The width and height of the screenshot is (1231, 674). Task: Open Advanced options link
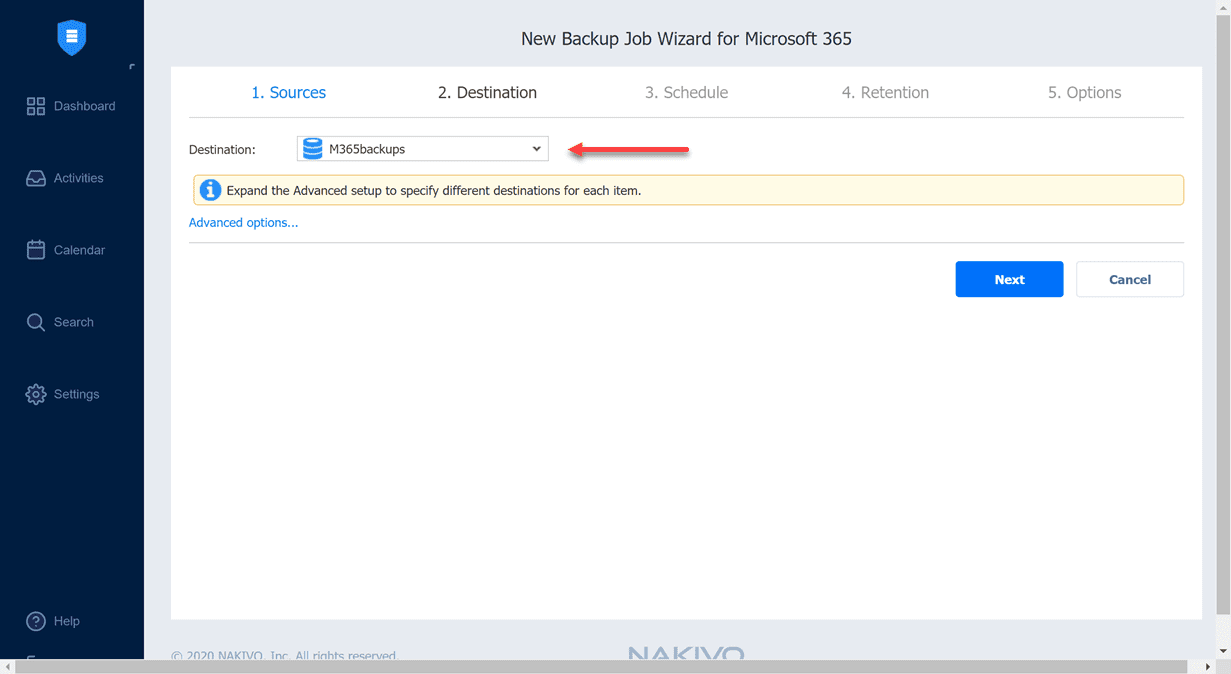[x=243, y=222]
